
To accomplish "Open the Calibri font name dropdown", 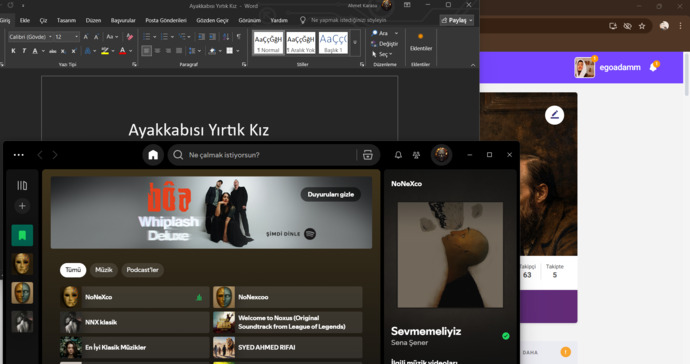I will 50,37.
